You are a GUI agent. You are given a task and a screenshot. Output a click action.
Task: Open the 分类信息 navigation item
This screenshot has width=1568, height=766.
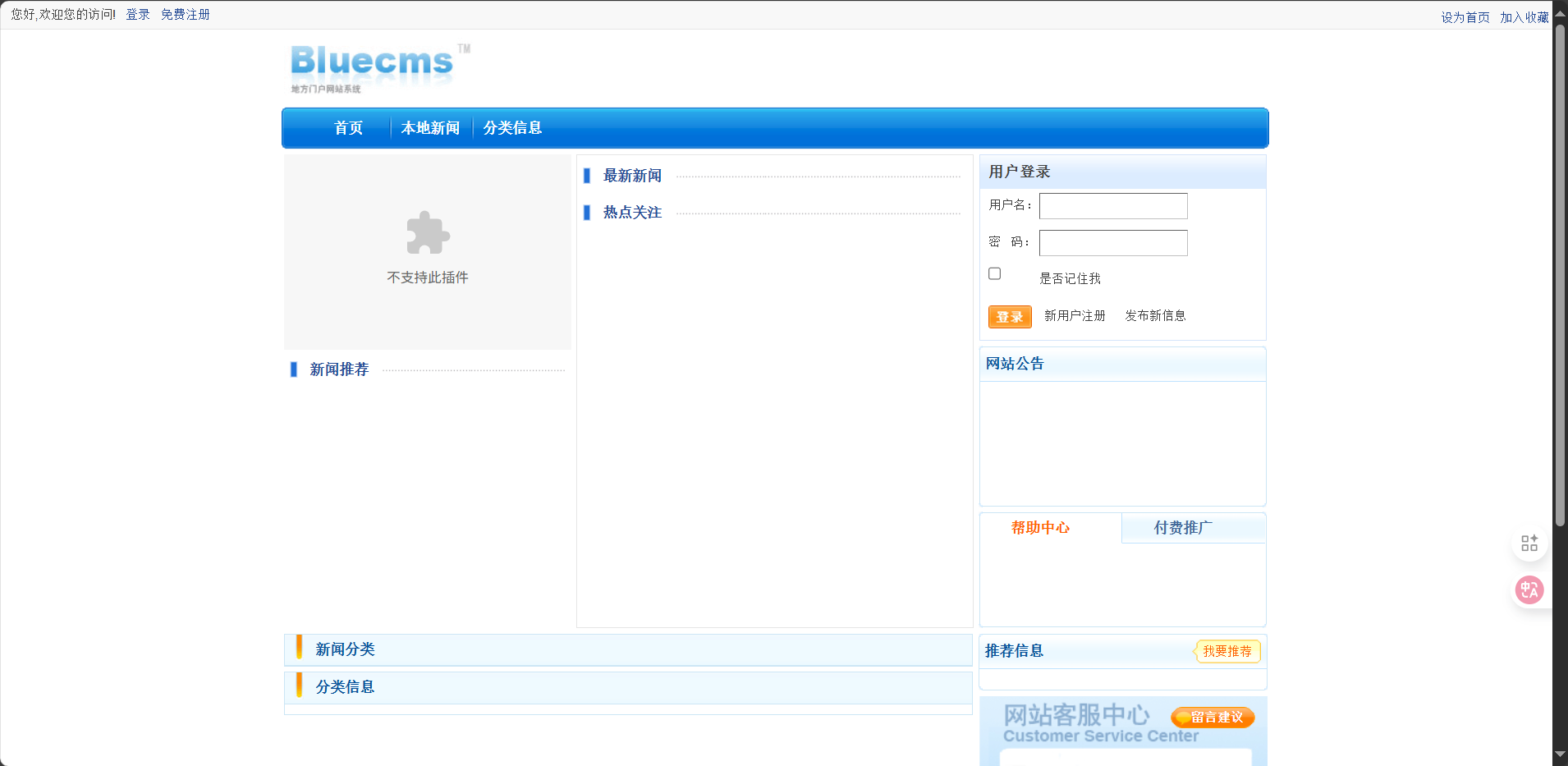pos(512,128)
